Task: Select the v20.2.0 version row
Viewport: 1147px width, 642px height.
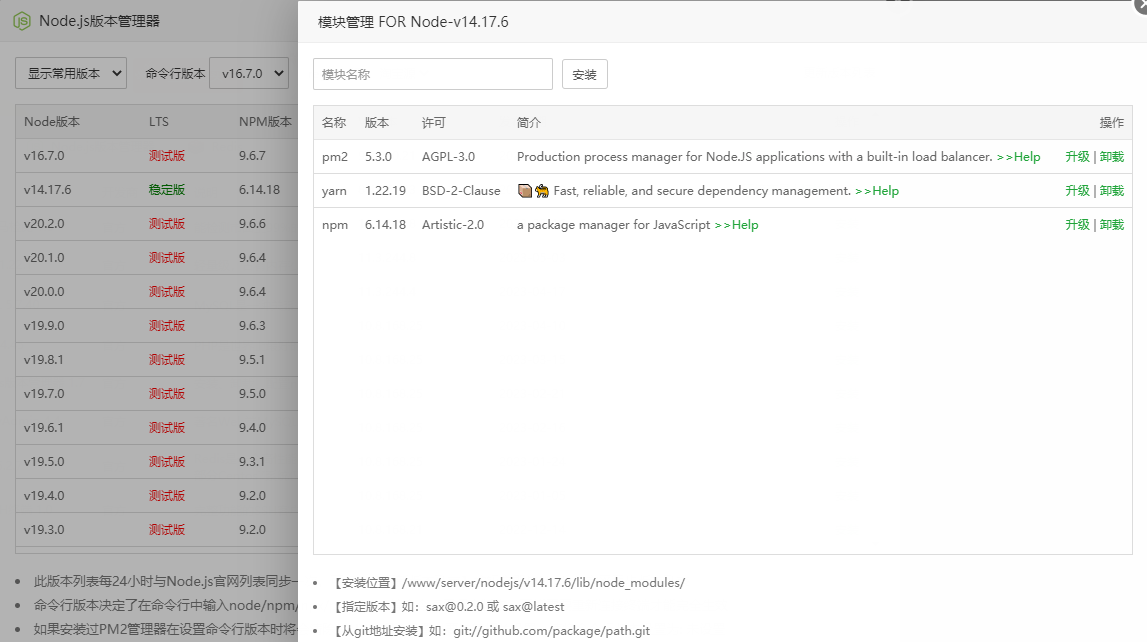Action: [44, 224]
